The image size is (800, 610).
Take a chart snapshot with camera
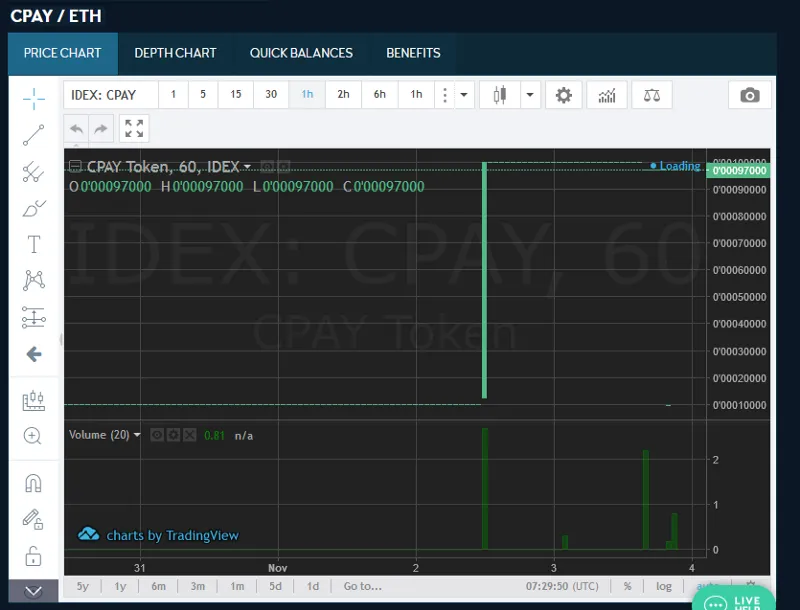pyautogui.click(x=749, y=95)
